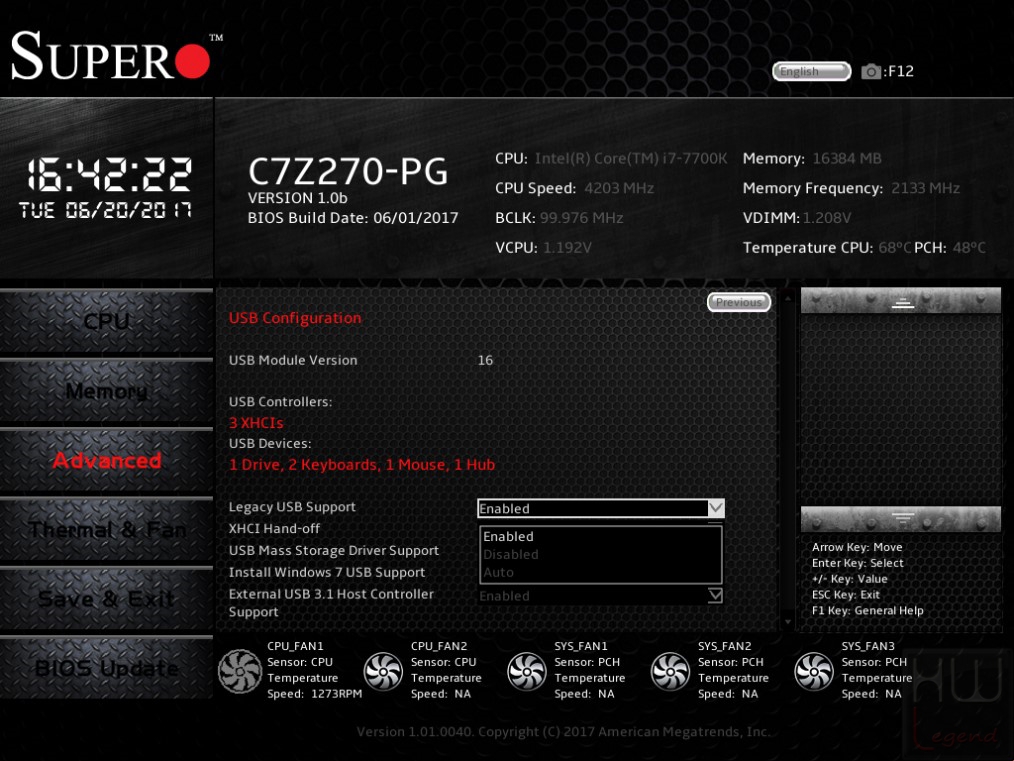The width and height of the screenshot is (1014, 761).
Task: Click the SYS_FAN2 fan icon
Action: point(670,671)
